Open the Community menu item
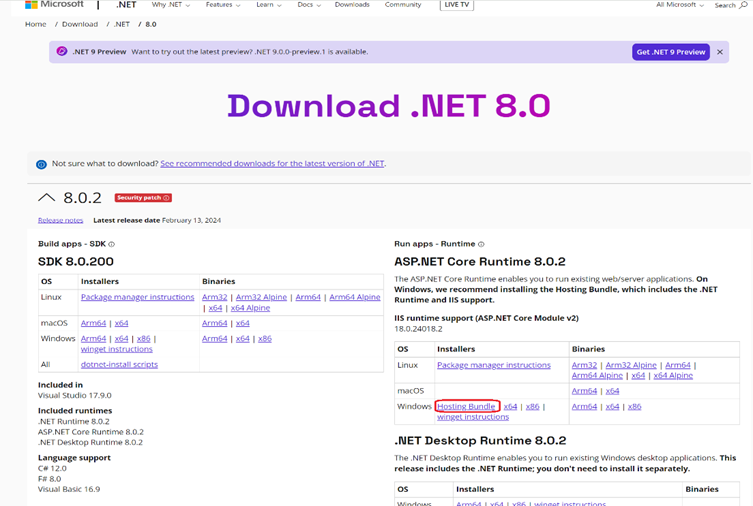753x506 pixels. tap(403, 5)
